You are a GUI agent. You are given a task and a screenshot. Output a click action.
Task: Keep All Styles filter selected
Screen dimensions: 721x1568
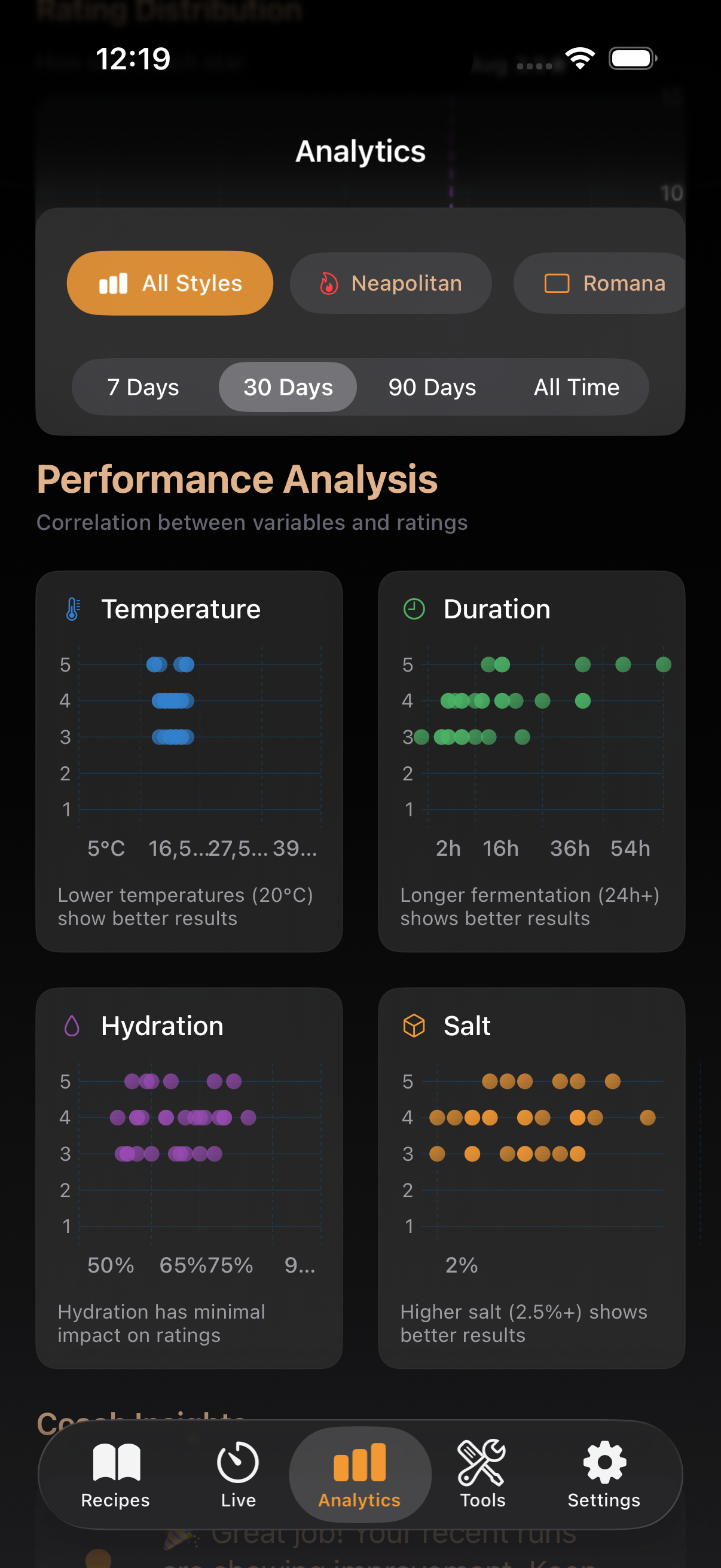(x=170, y=282)
